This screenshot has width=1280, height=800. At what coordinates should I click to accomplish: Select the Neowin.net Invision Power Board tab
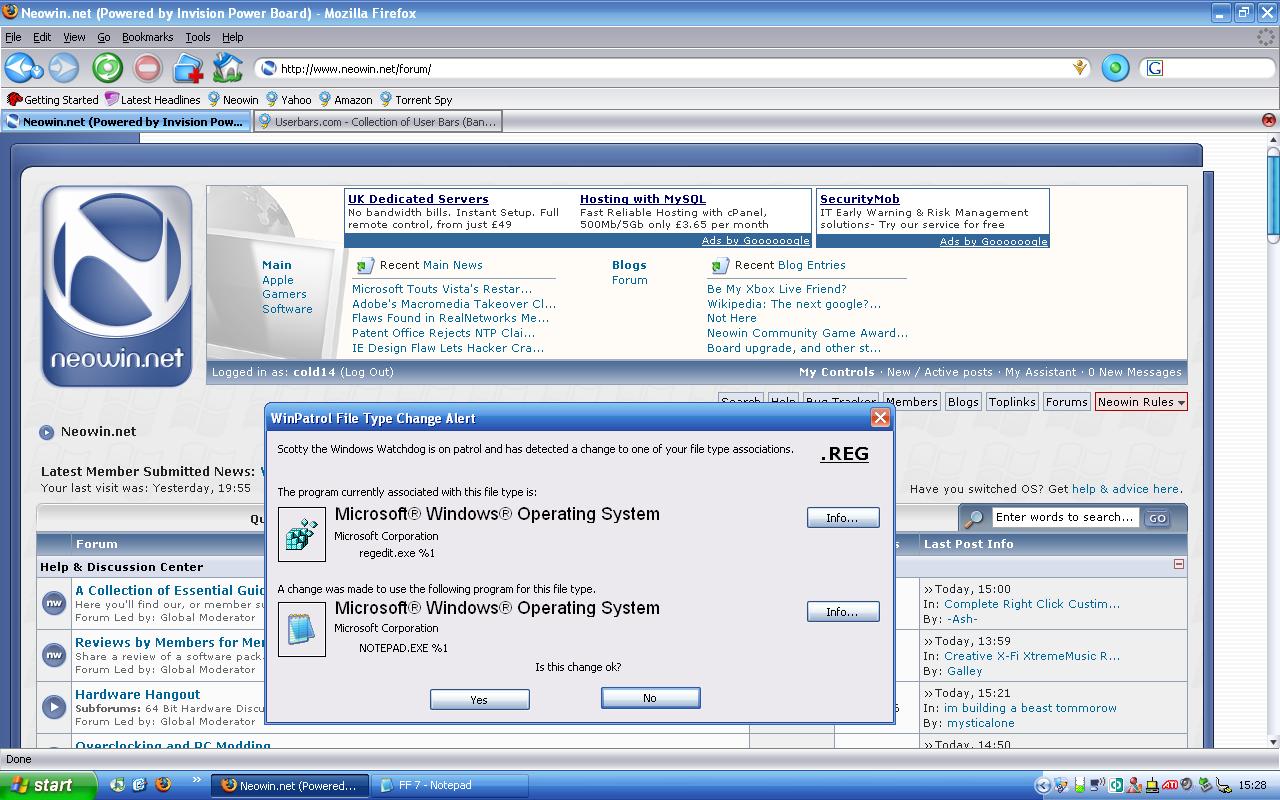126,122
